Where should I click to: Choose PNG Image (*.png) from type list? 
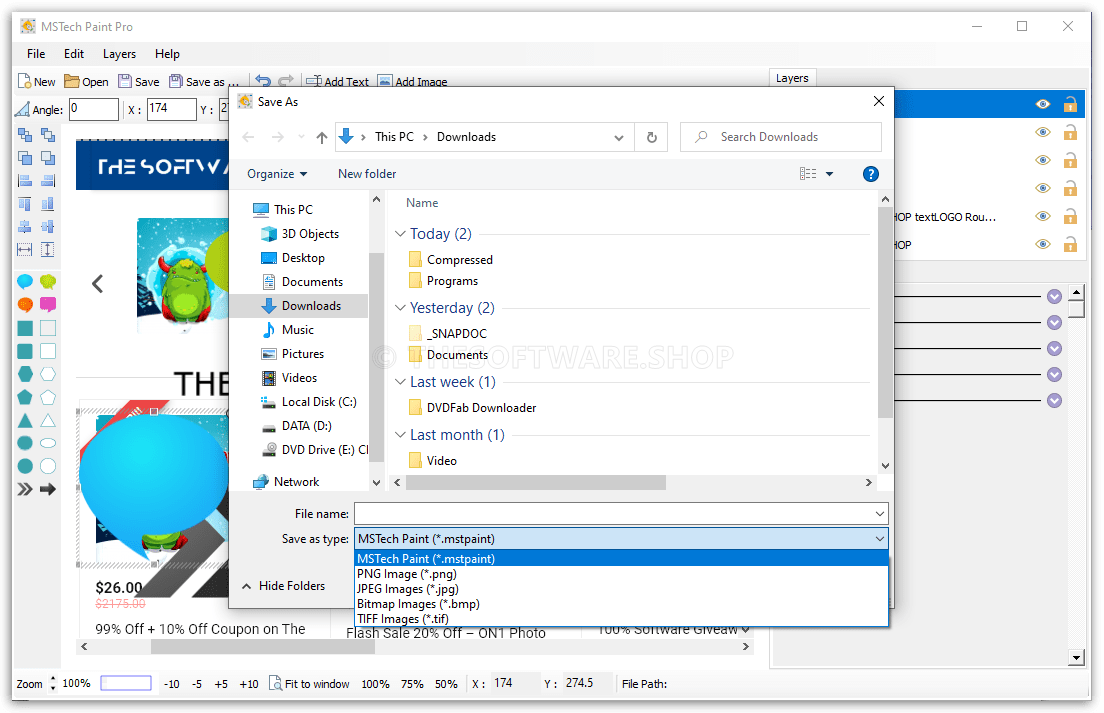coord(407,574)
